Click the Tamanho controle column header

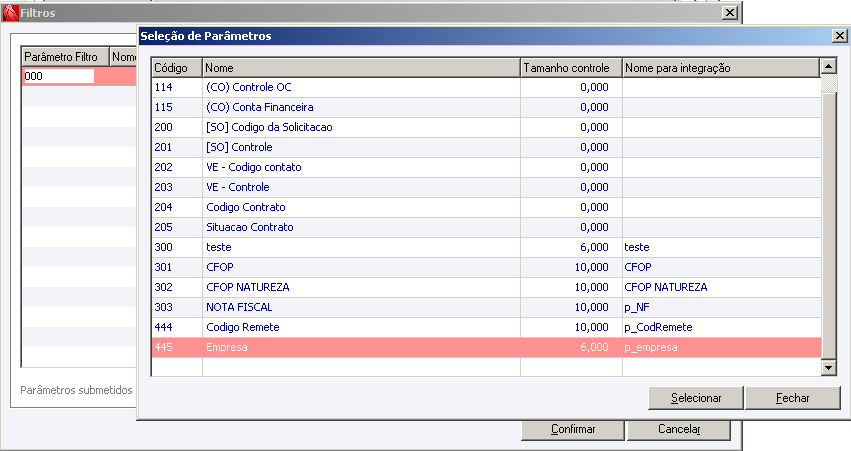click(571, 68)
